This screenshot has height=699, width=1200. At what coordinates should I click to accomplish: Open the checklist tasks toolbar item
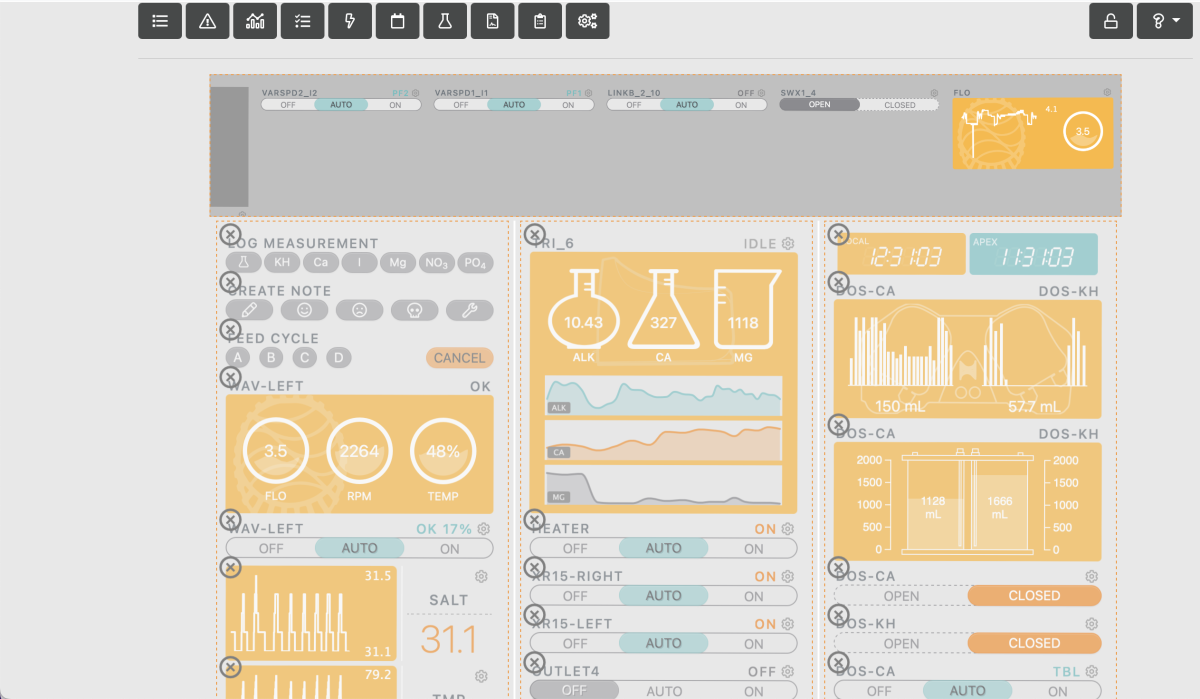(302, 21)
